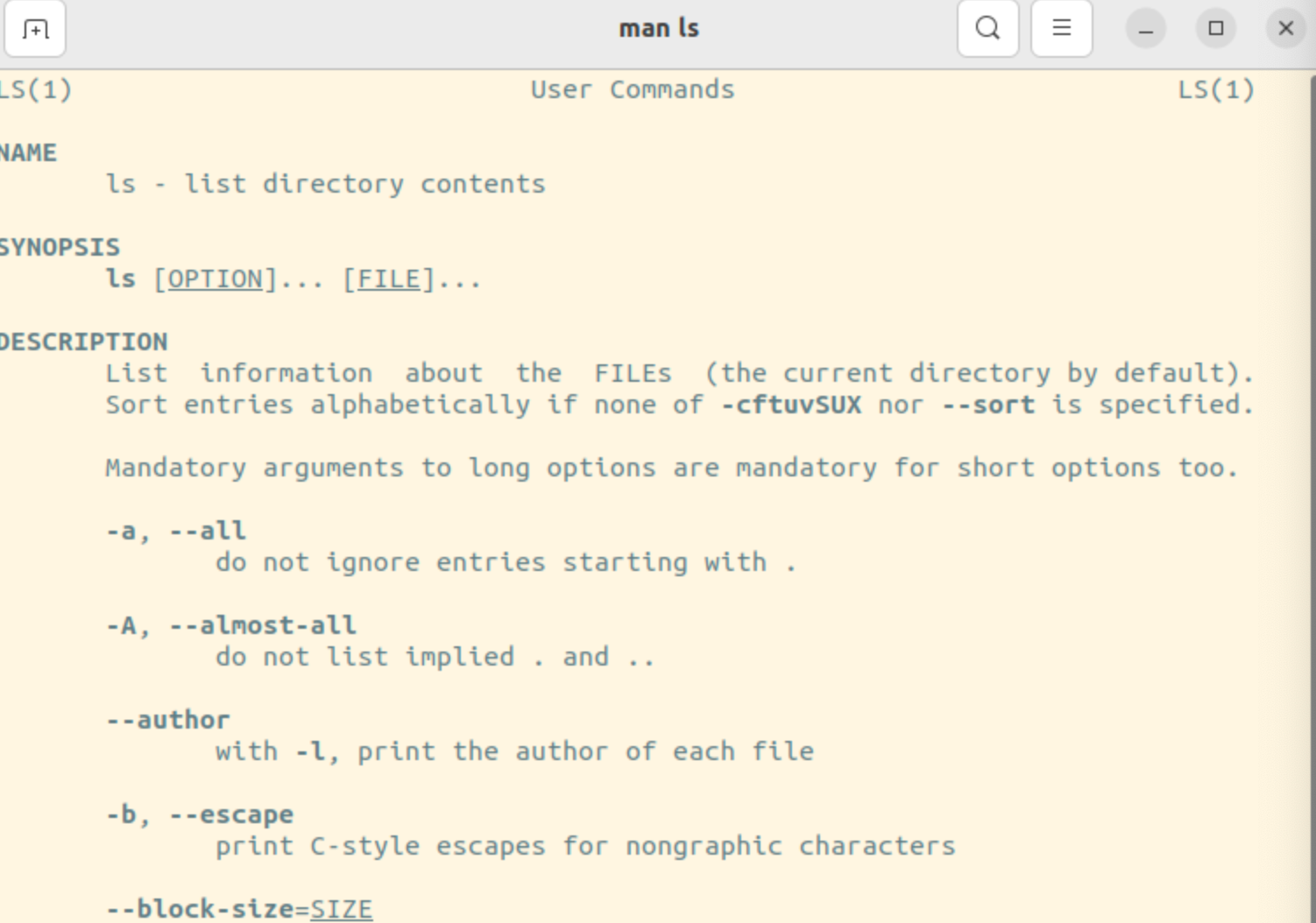Screen dimensions: 1316x923
Task: Click 'print C-style escapes' description line
Action: [x=585, y=846]
